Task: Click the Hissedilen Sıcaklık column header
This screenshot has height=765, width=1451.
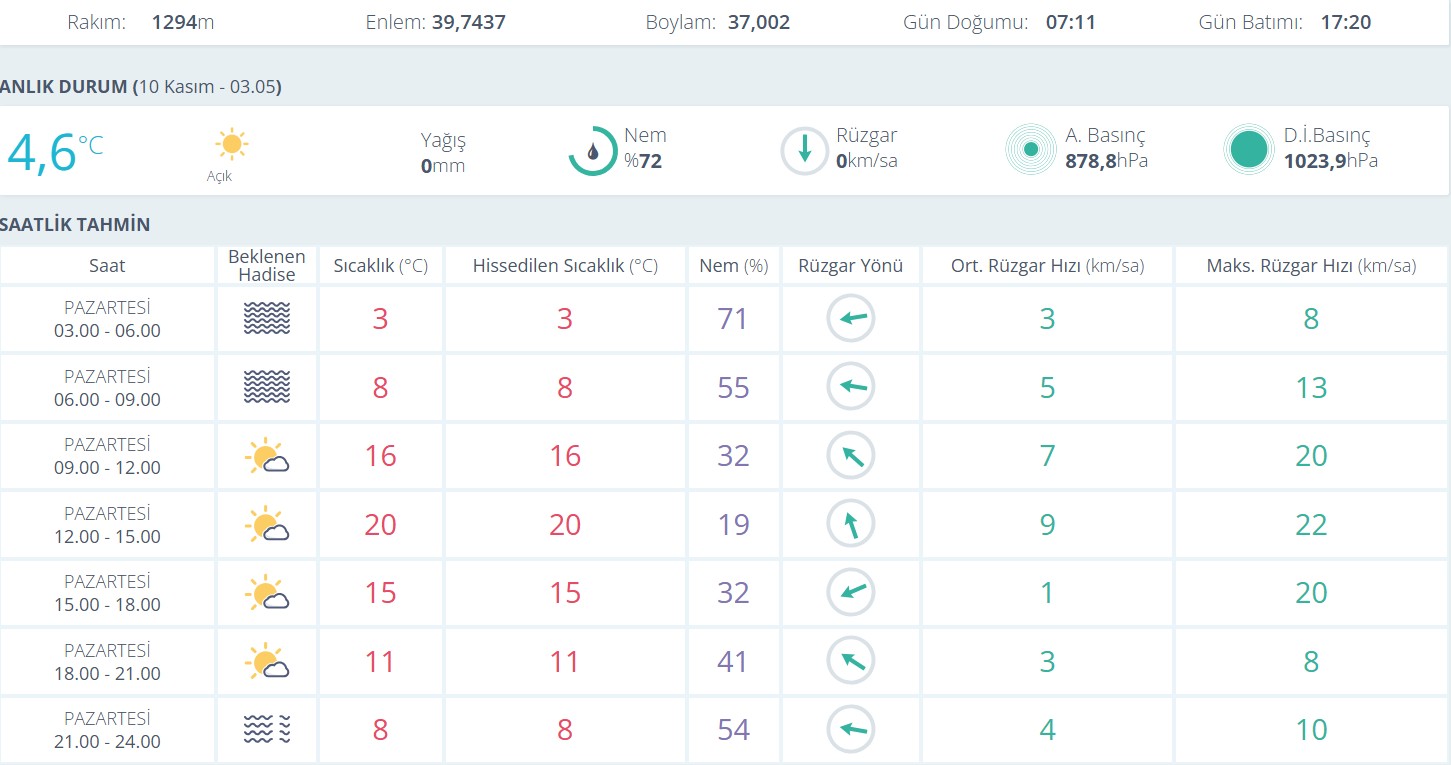Action: 565,266
